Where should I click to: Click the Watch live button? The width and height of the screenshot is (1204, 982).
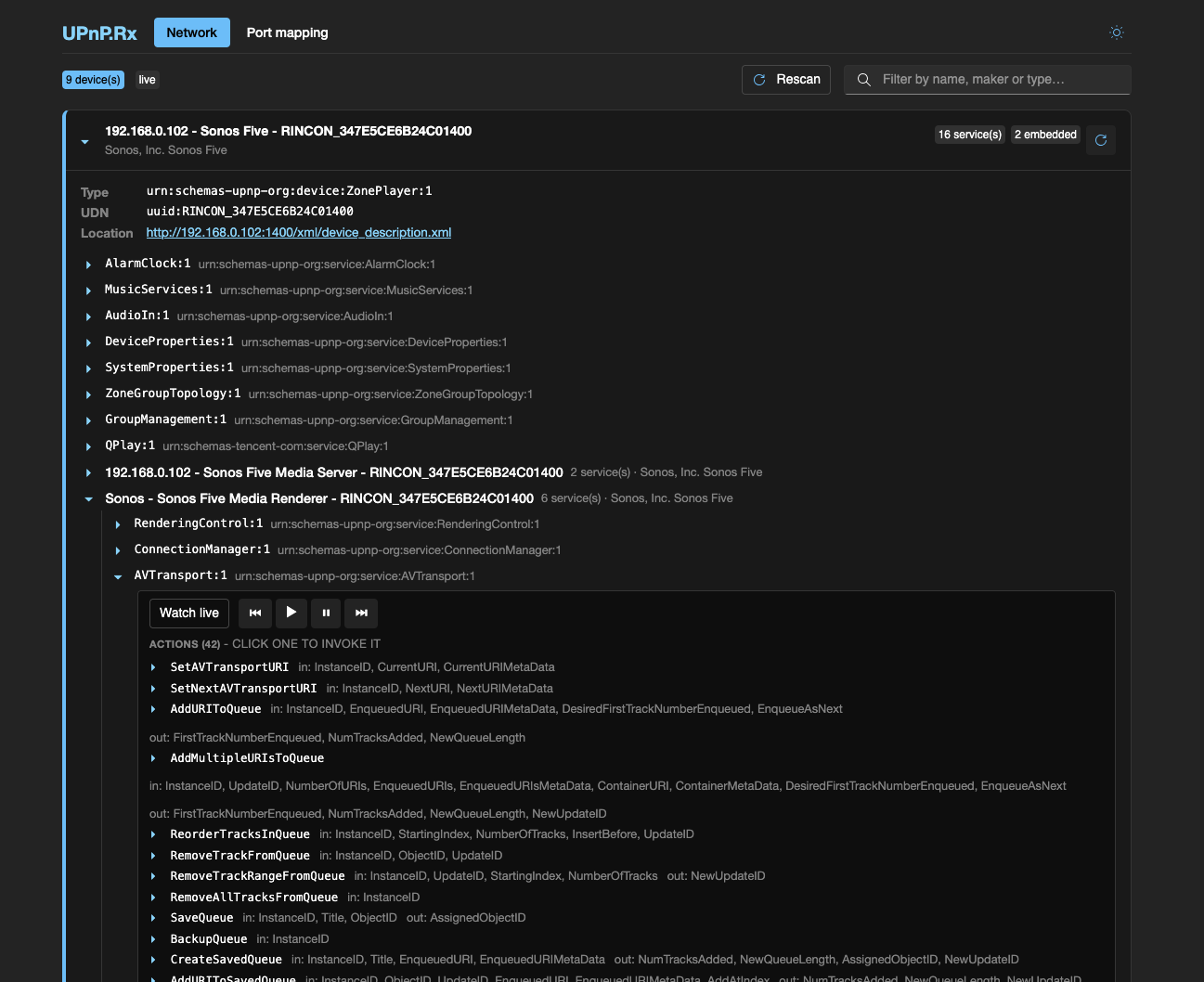click(x=189, y=613)
